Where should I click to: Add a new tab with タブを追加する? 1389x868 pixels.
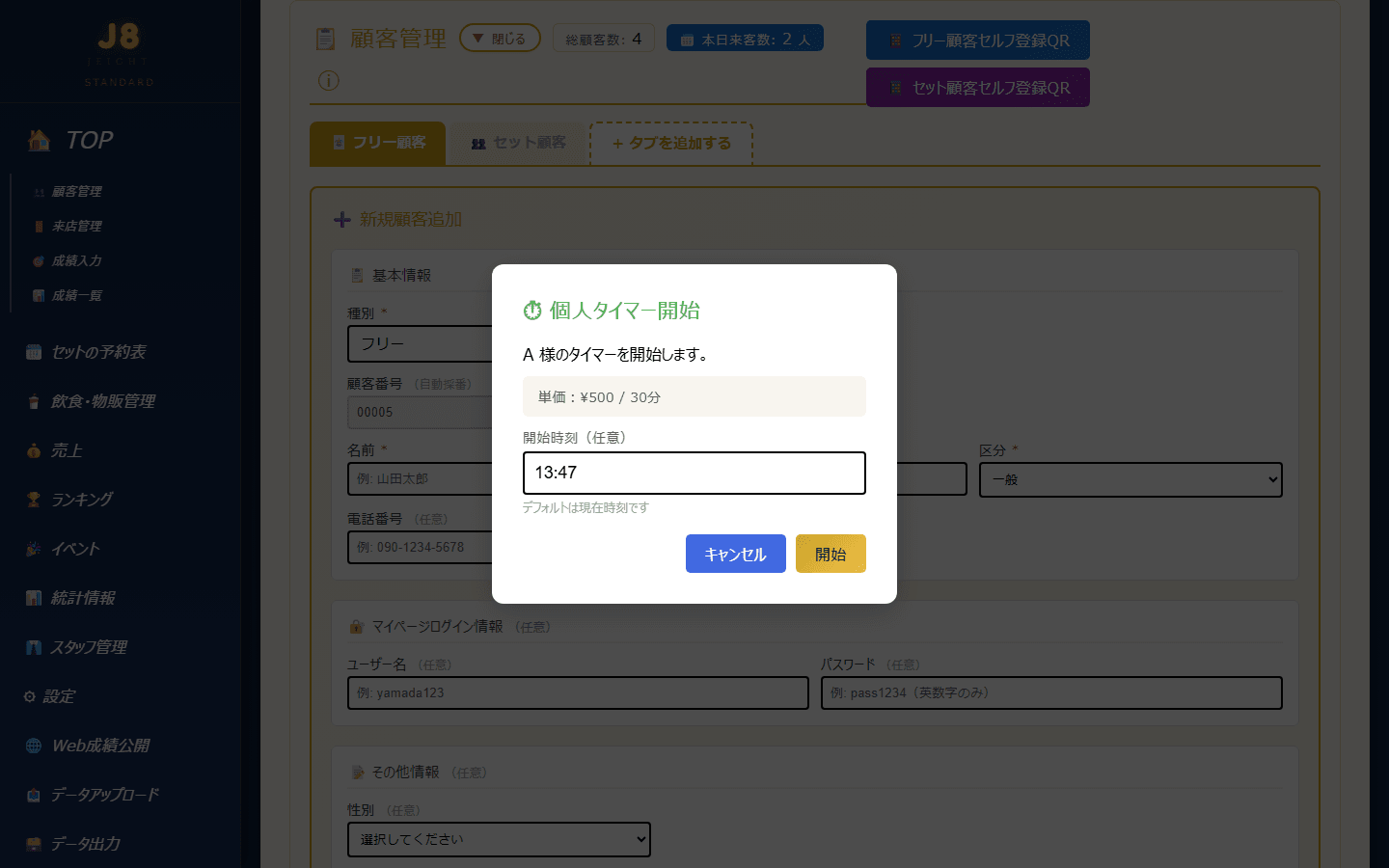pos(671,144)
